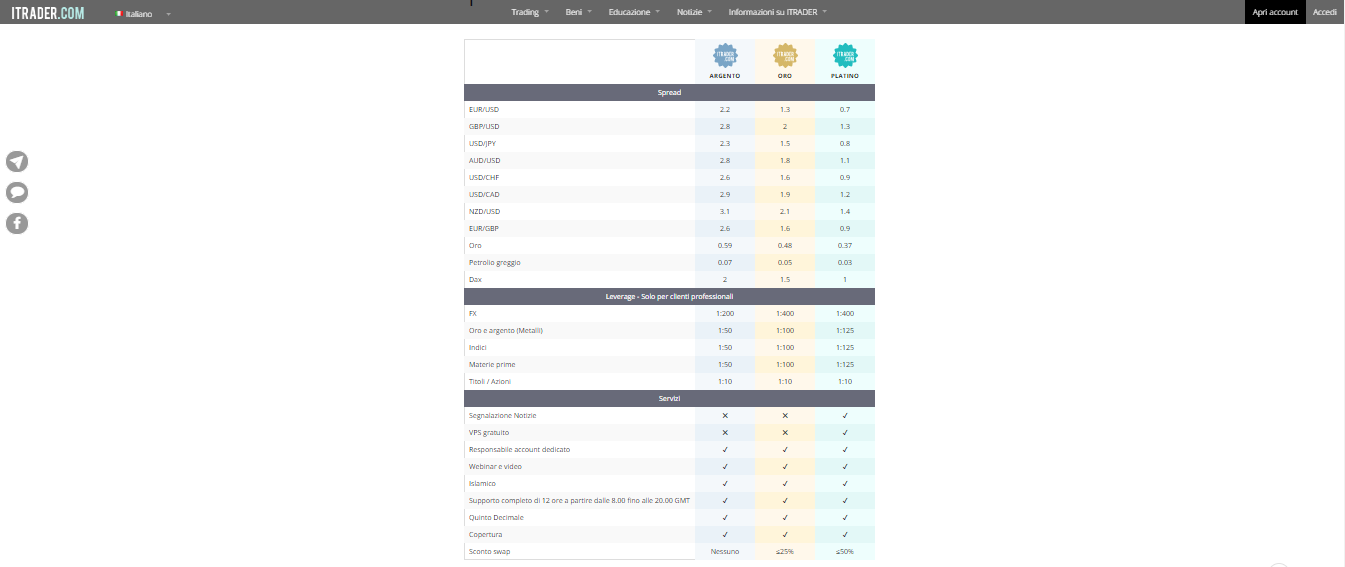Viewport: 1345px width, 567px height.
Task: Select the GBP/USD row label
Action: [x=484, y=126]
